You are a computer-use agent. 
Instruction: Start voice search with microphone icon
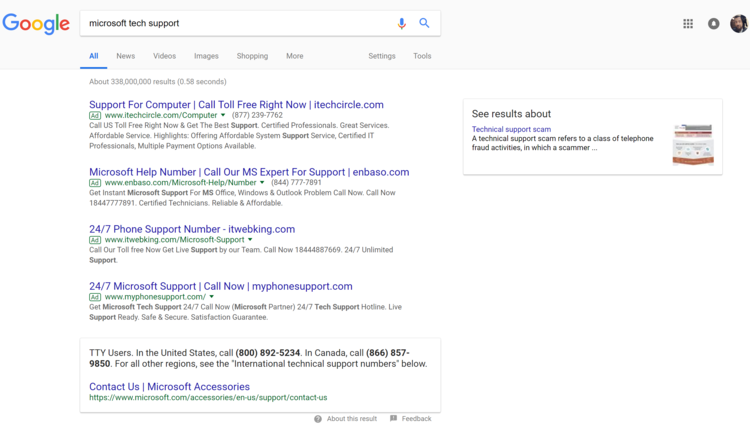(401, 23)
